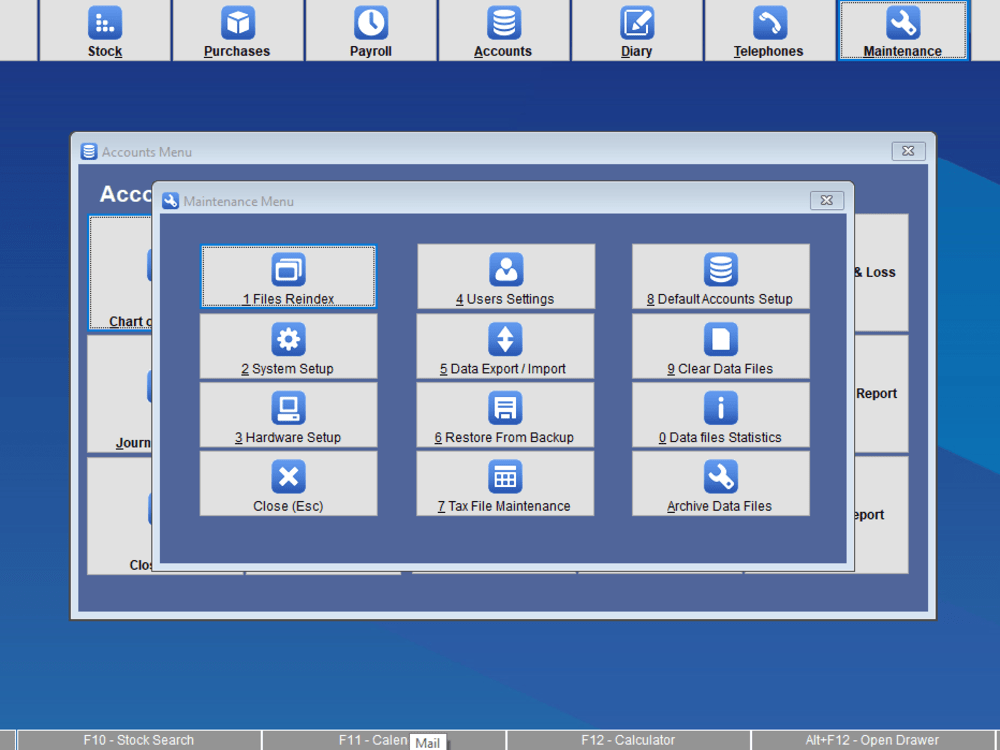This screenshot has height=750, width=1000.
Task: Close the Maintenance Menu with Close (Esc)
Action: point(288,484)
